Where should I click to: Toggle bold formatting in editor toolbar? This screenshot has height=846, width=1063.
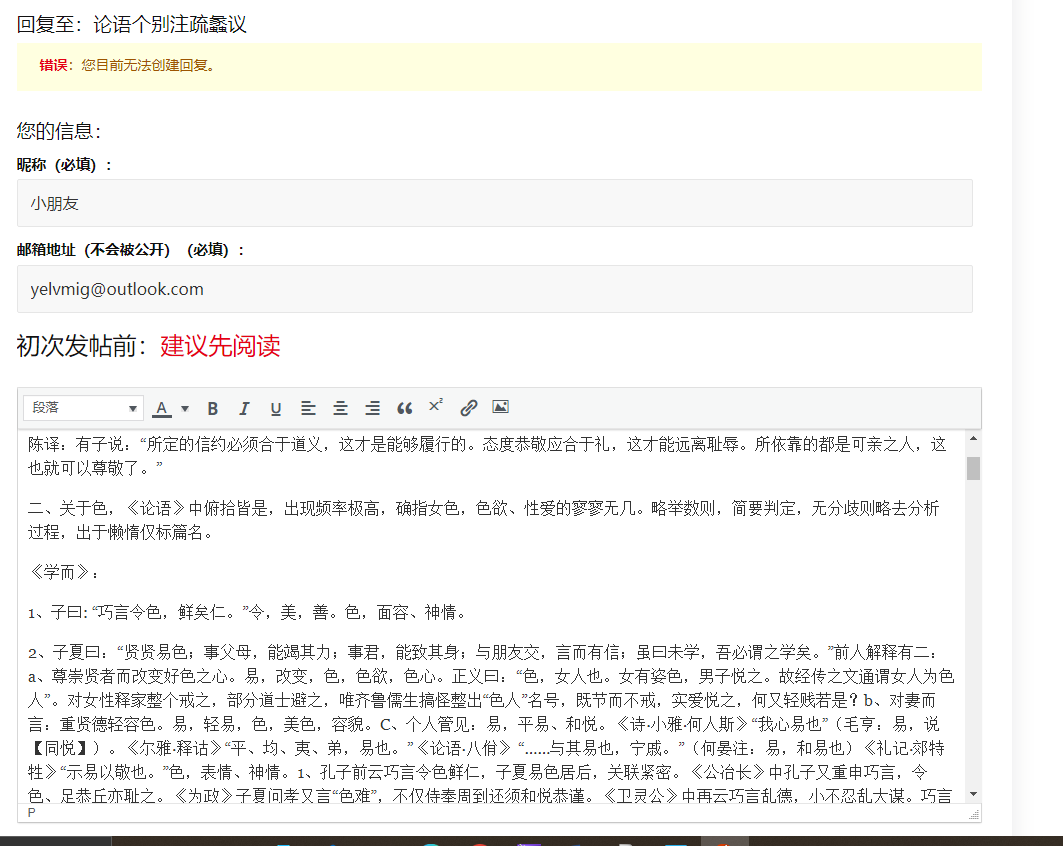[x=212, y=408]
